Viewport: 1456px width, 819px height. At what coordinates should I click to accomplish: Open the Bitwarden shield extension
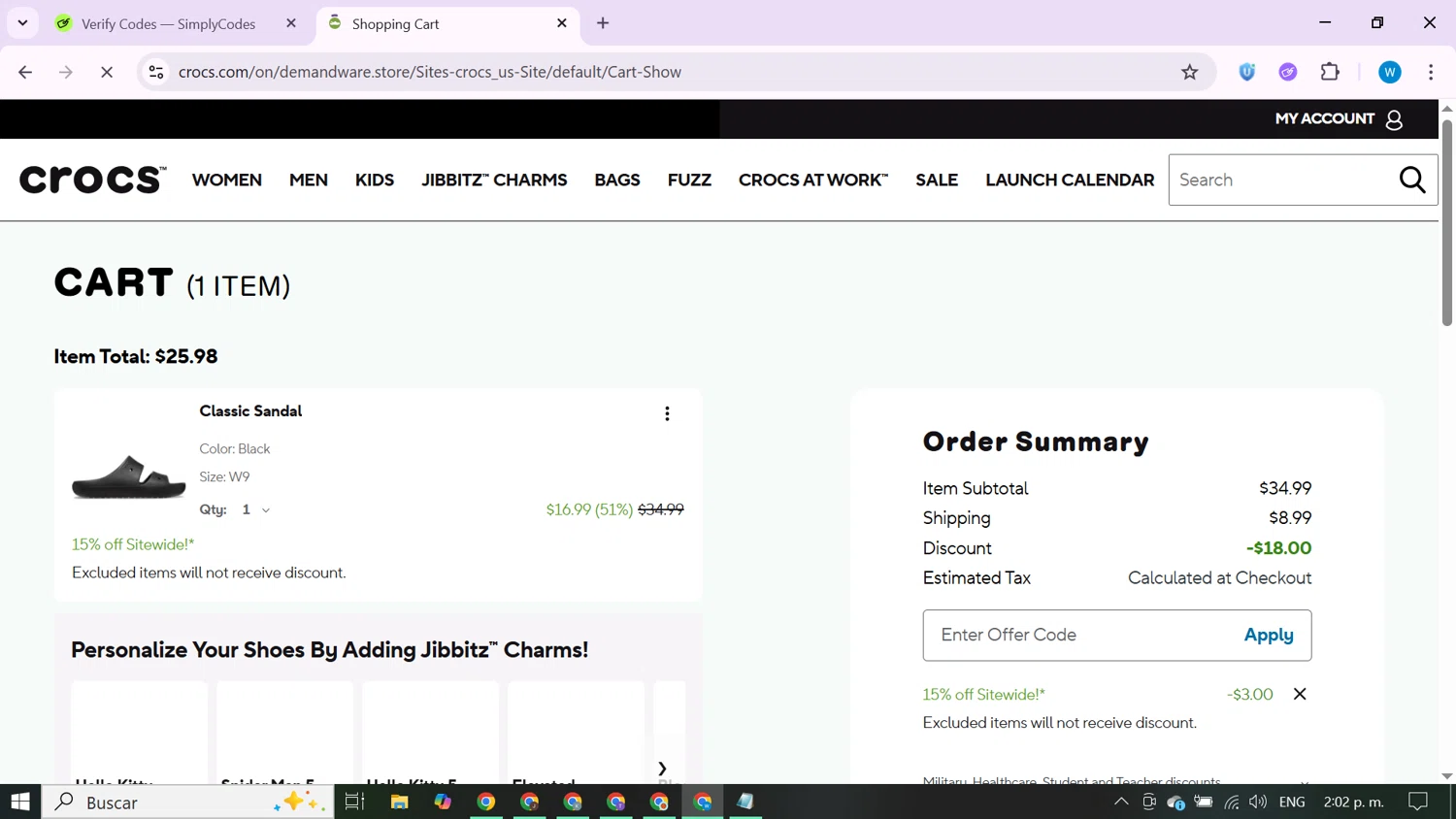click(1247, 72)
